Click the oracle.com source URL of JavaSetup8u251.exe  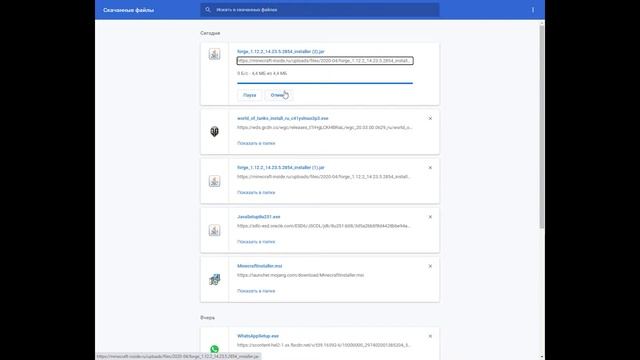click(x=324, y=226)
